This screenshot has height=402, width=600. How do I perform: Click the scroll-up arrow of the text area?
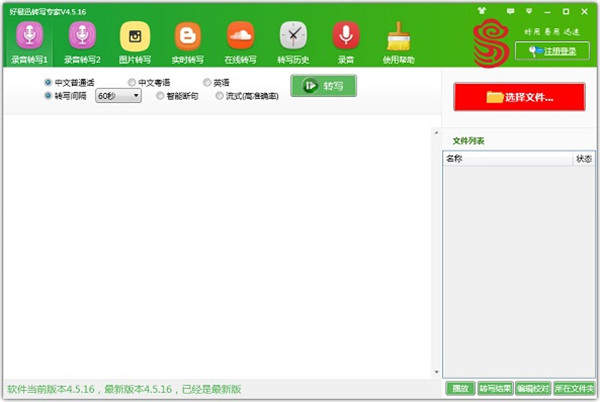[x=436, y=132]
